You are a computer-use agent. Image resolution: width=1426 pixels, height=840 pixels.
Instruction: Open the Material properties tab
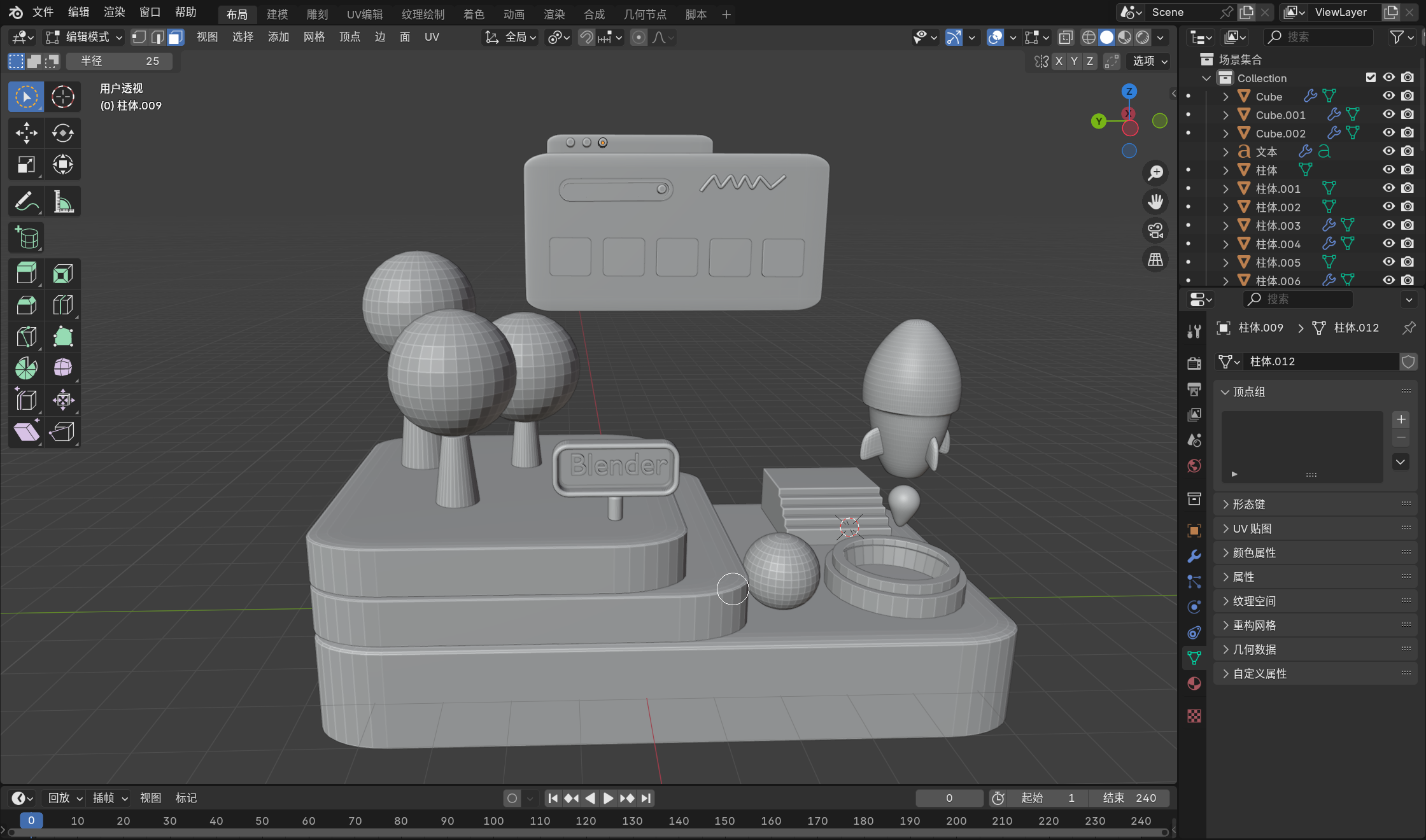(1194, 683)
